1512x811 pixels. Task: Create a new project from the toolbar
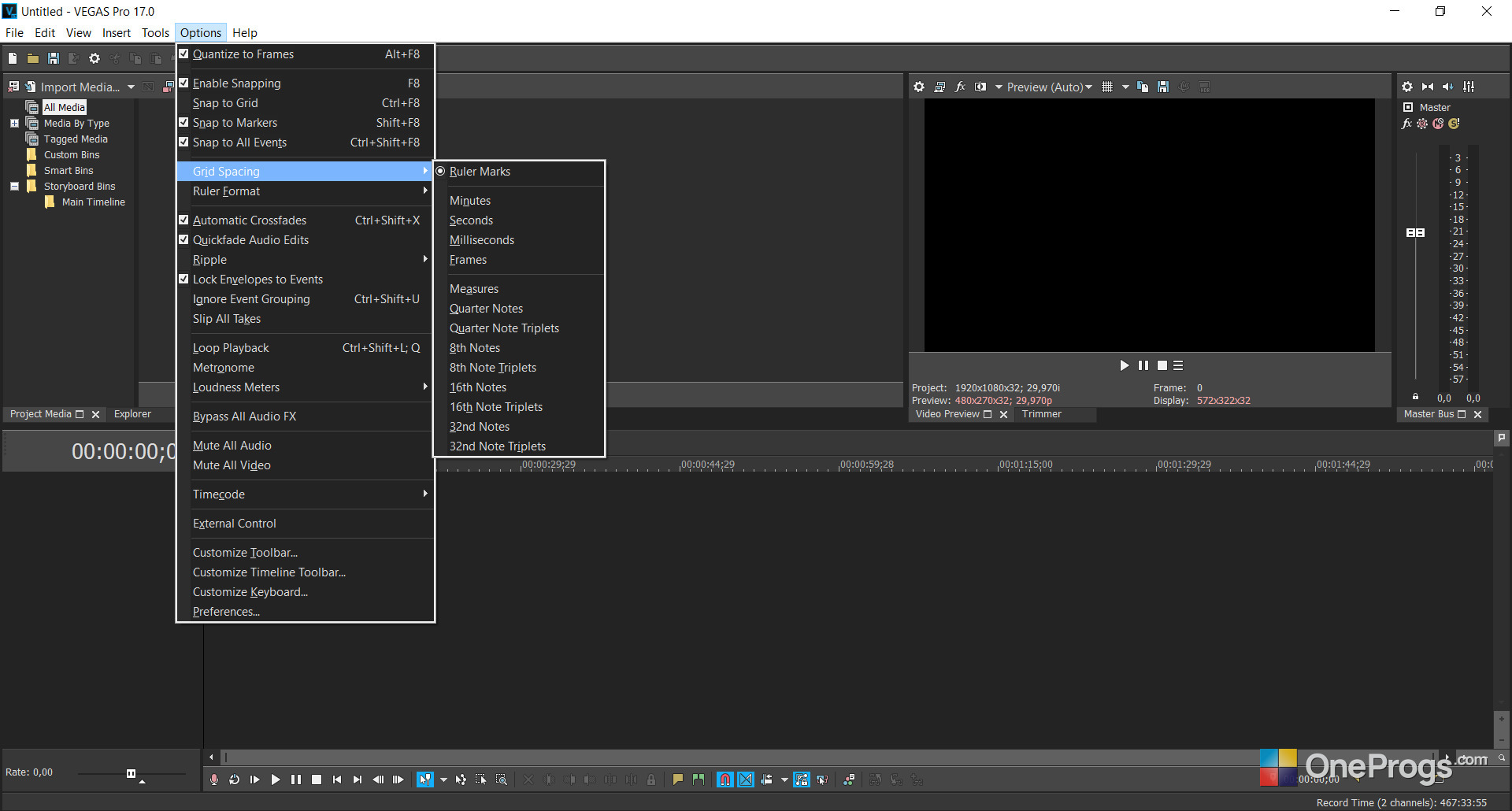click(x=13, y=58)
